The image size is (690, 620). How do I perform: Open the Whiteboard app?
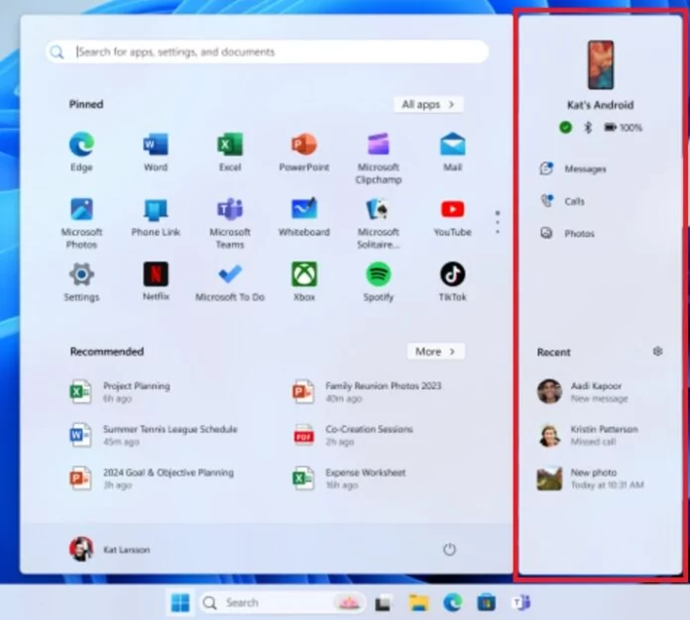click(x=304, y=217)
